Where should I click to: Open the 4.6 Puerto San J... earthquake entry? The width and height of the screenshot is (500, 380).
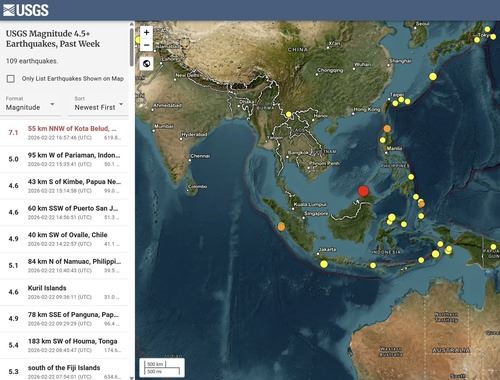(x=64, y=212)
